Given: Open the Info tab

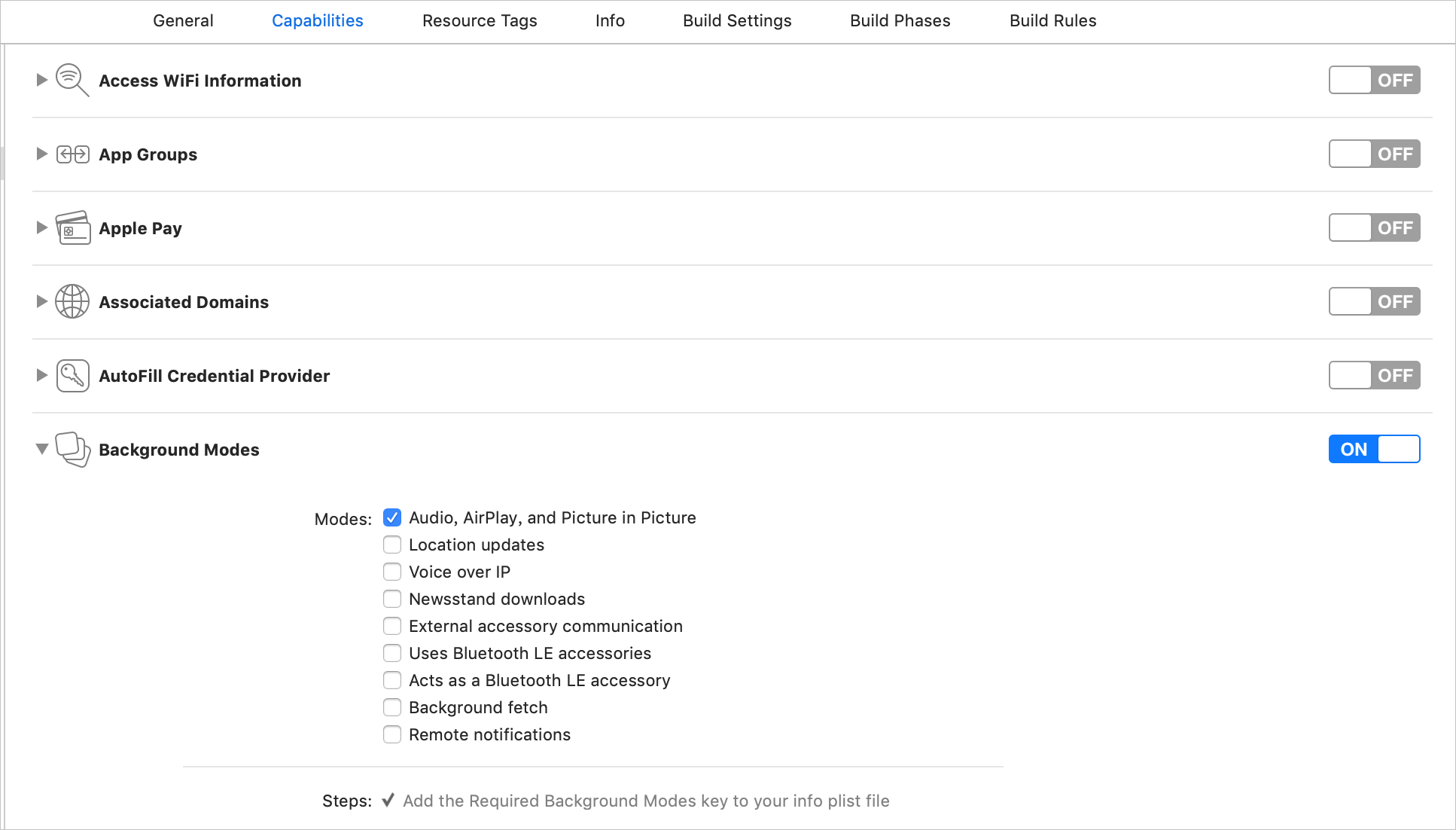Looking at the screenshot, I should (610, 21).
